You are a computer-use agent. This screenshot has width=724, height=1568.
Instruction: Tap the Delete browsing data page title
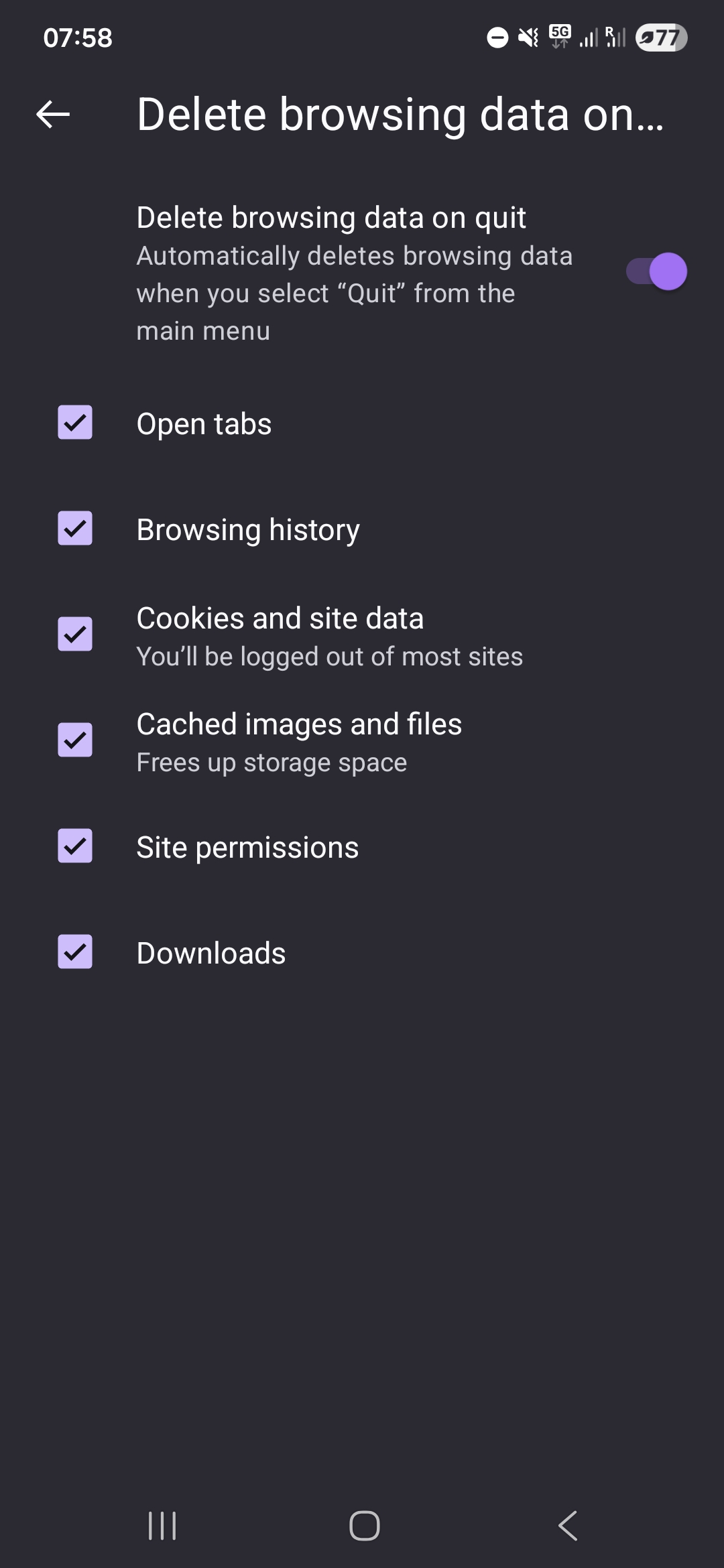pyautogui.click(x=400, y=115)
